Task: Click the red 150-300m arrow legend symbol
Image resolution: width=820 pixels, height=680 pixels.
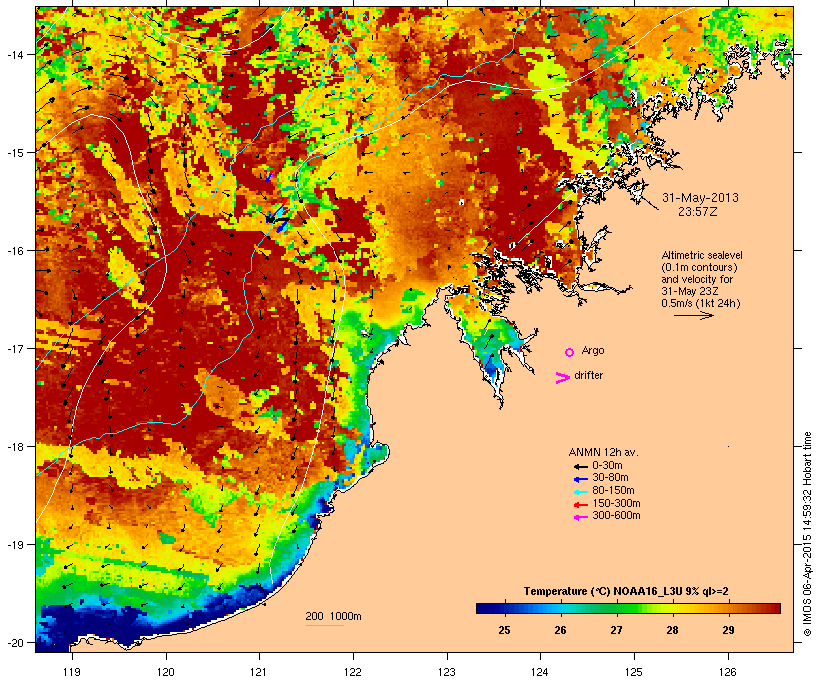Action: pos(581,505)
